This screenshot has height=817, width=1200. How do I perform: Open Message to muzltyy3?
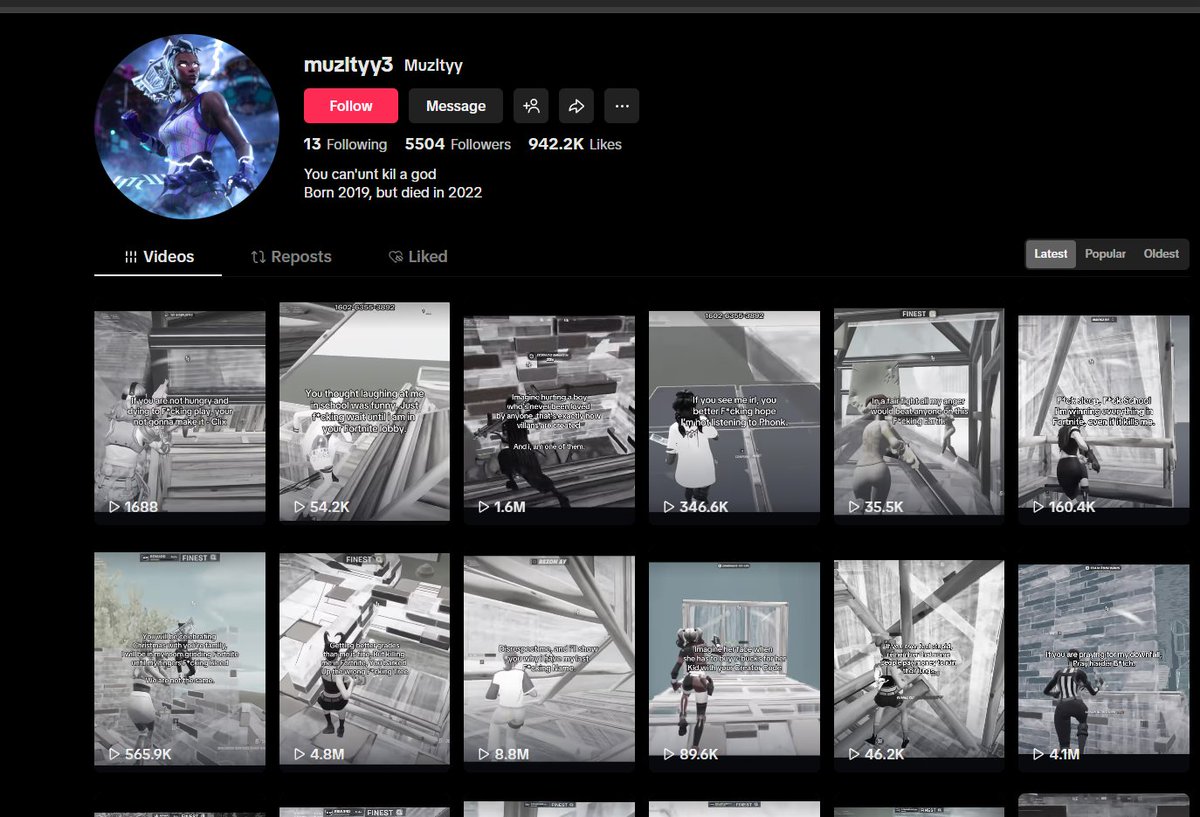456,106
